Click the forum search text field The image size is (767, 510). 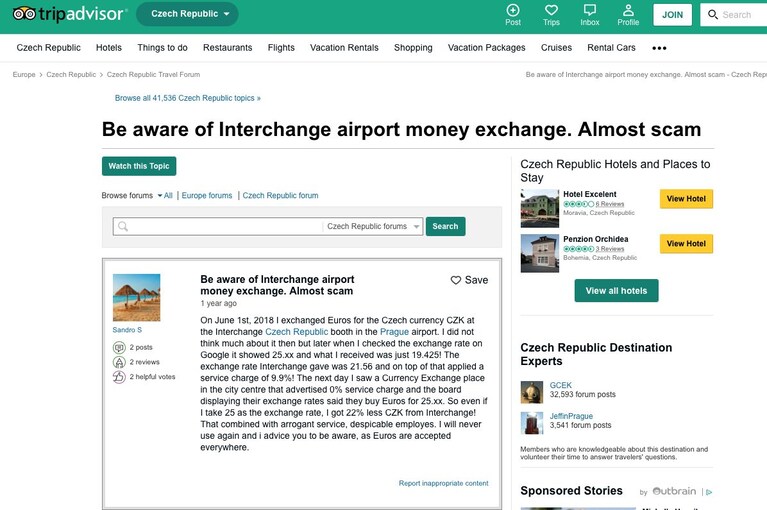pos(218,226)
